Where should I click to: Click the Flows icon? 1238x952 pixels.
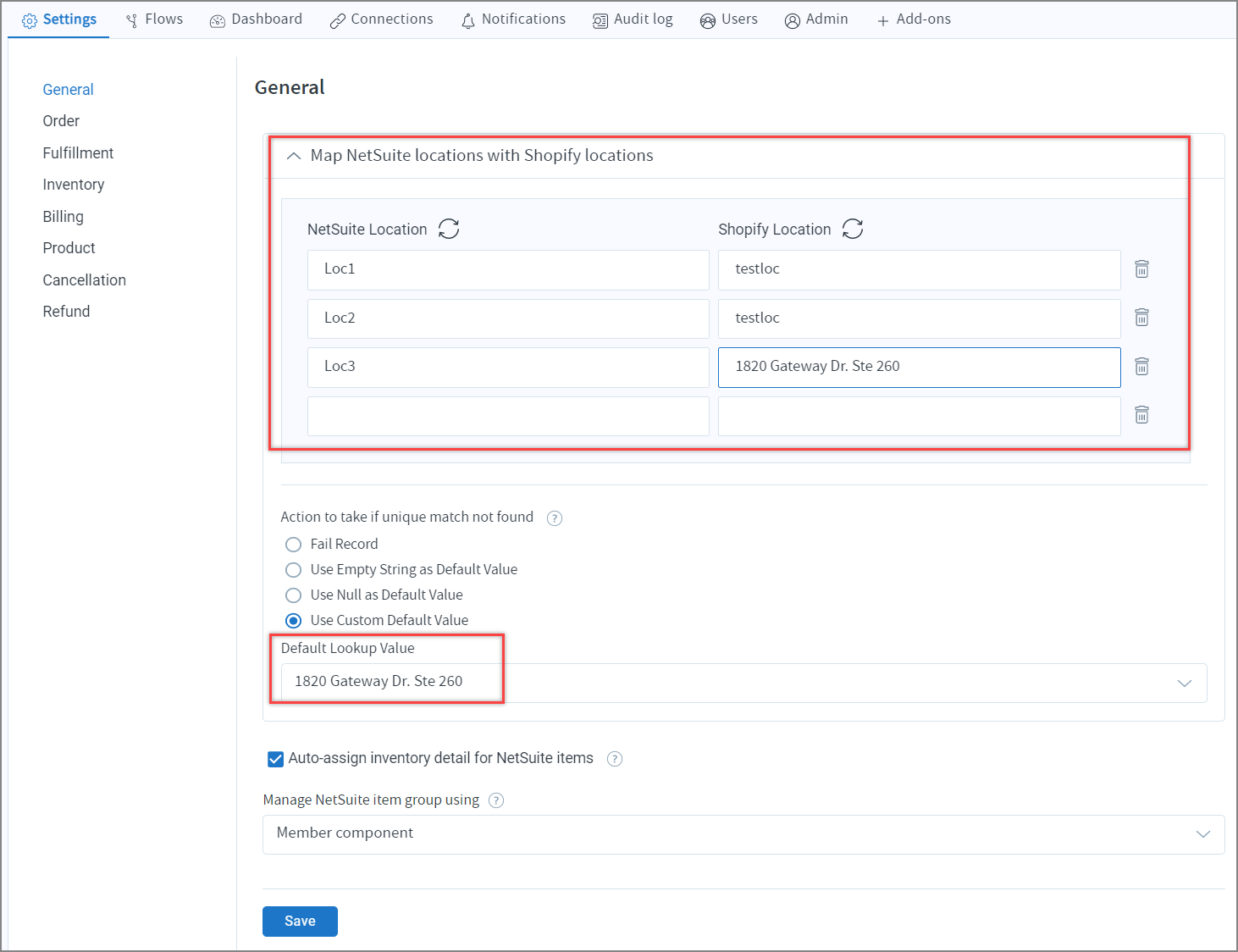[132, 20]
